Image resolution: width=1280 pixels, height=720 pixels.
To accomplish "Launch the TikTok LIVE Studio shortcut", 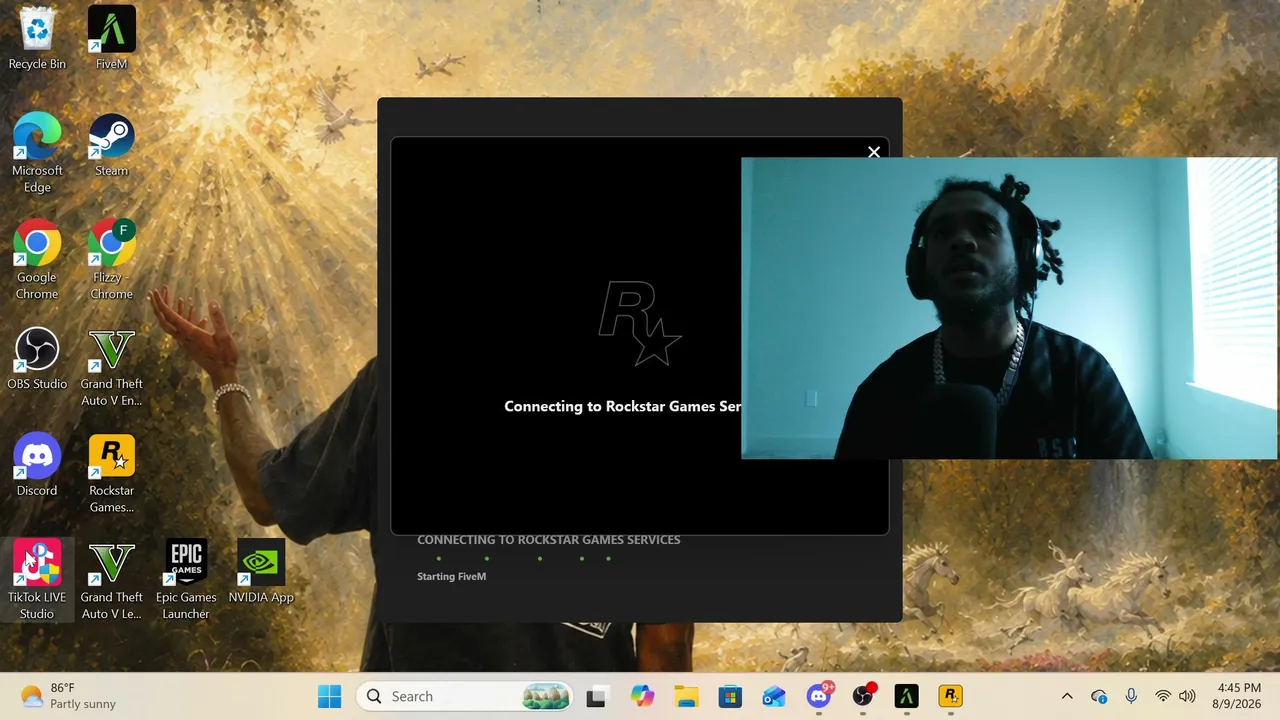I will point(37,581).
